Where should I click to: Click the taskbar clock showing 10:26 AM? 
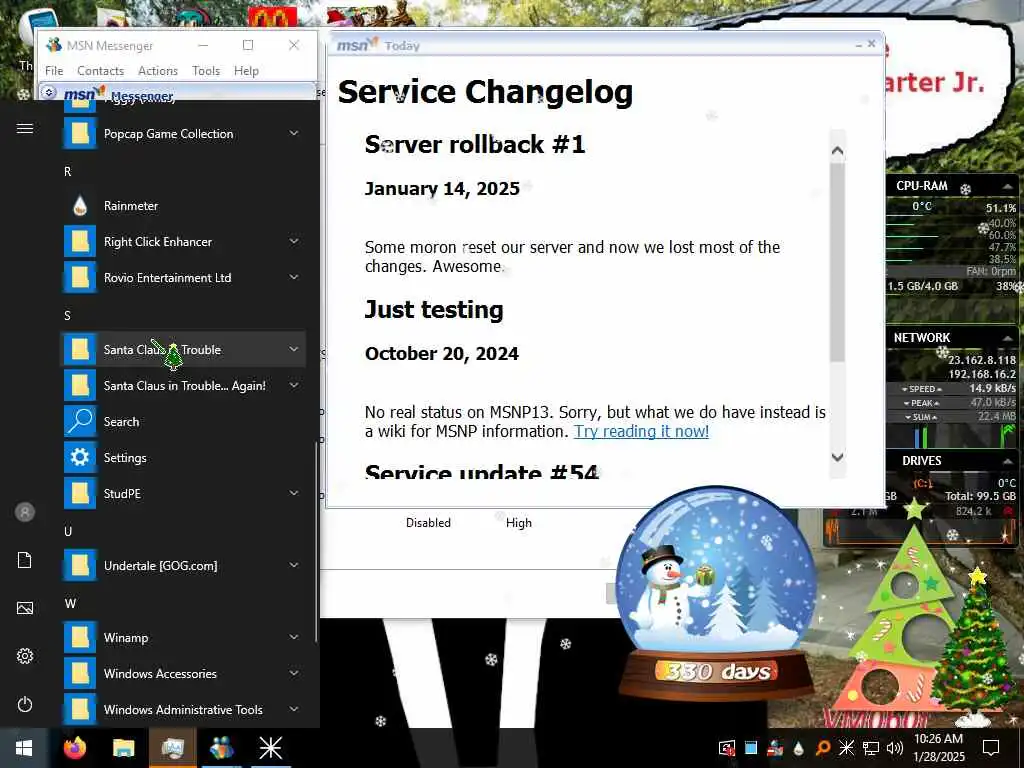939,748
